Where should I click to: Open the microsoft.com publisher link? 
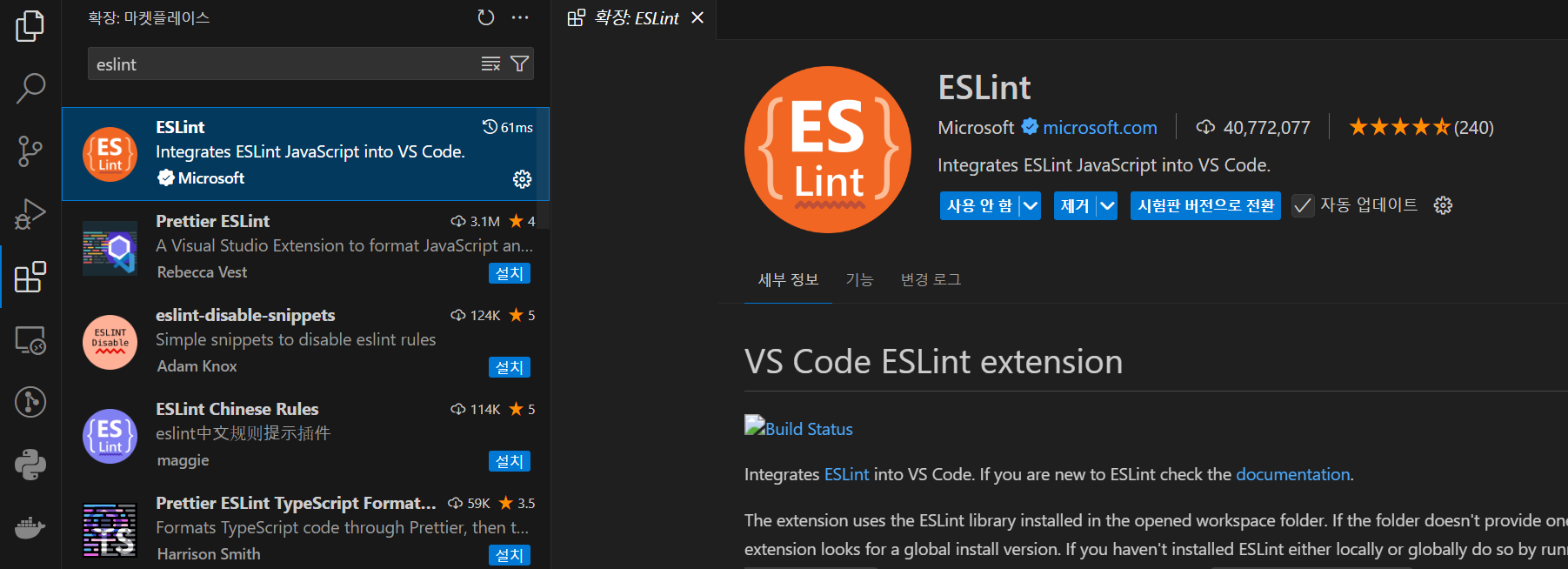1100,127
